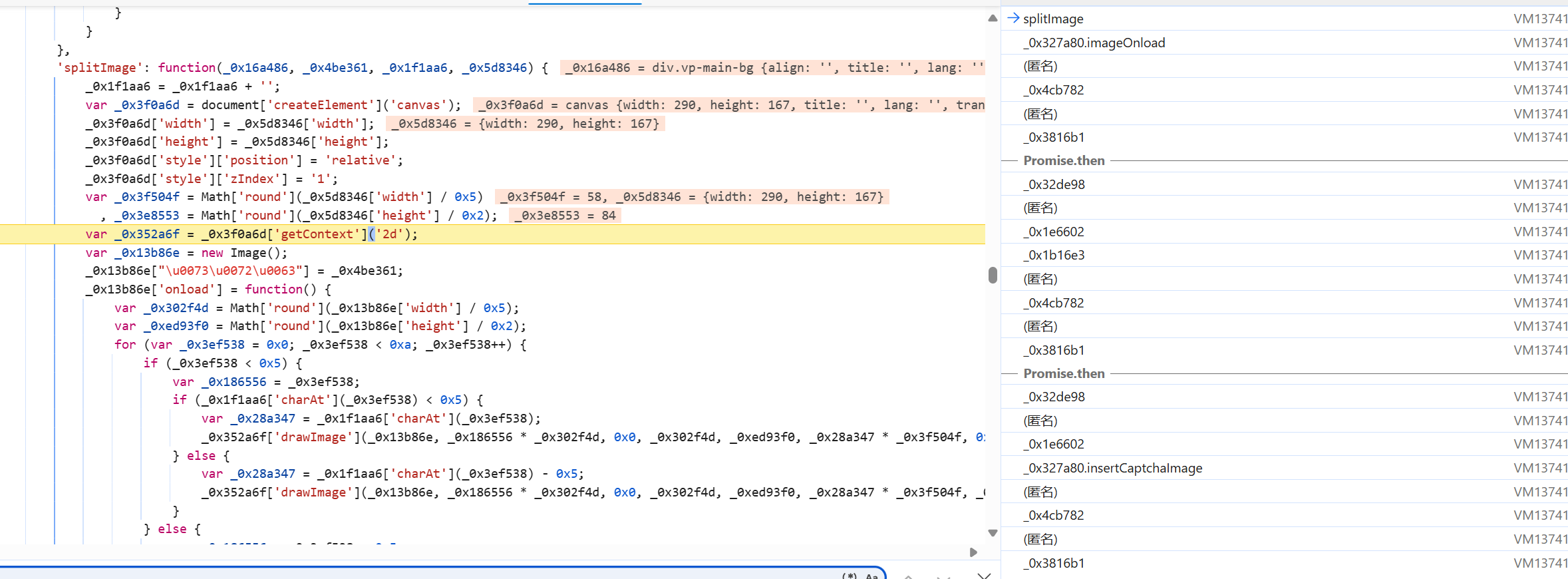Click the inline hint _0x16a486 = div.vp-main-bg

click(772, 68)
